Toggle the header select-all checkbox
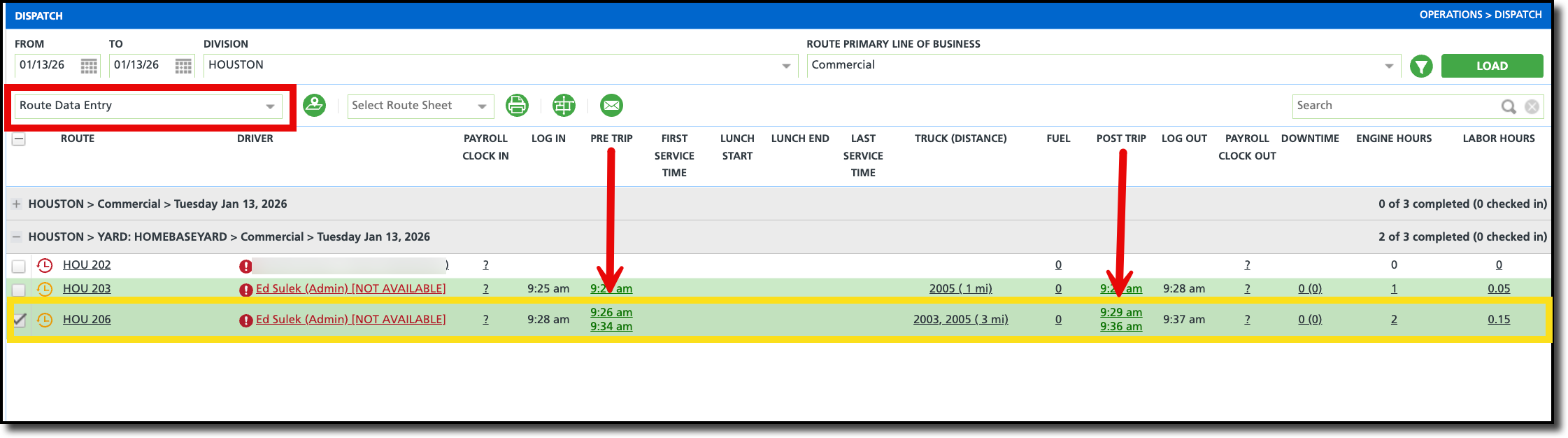The height and width of the screenshot is (438, 1568). [19, 139]
